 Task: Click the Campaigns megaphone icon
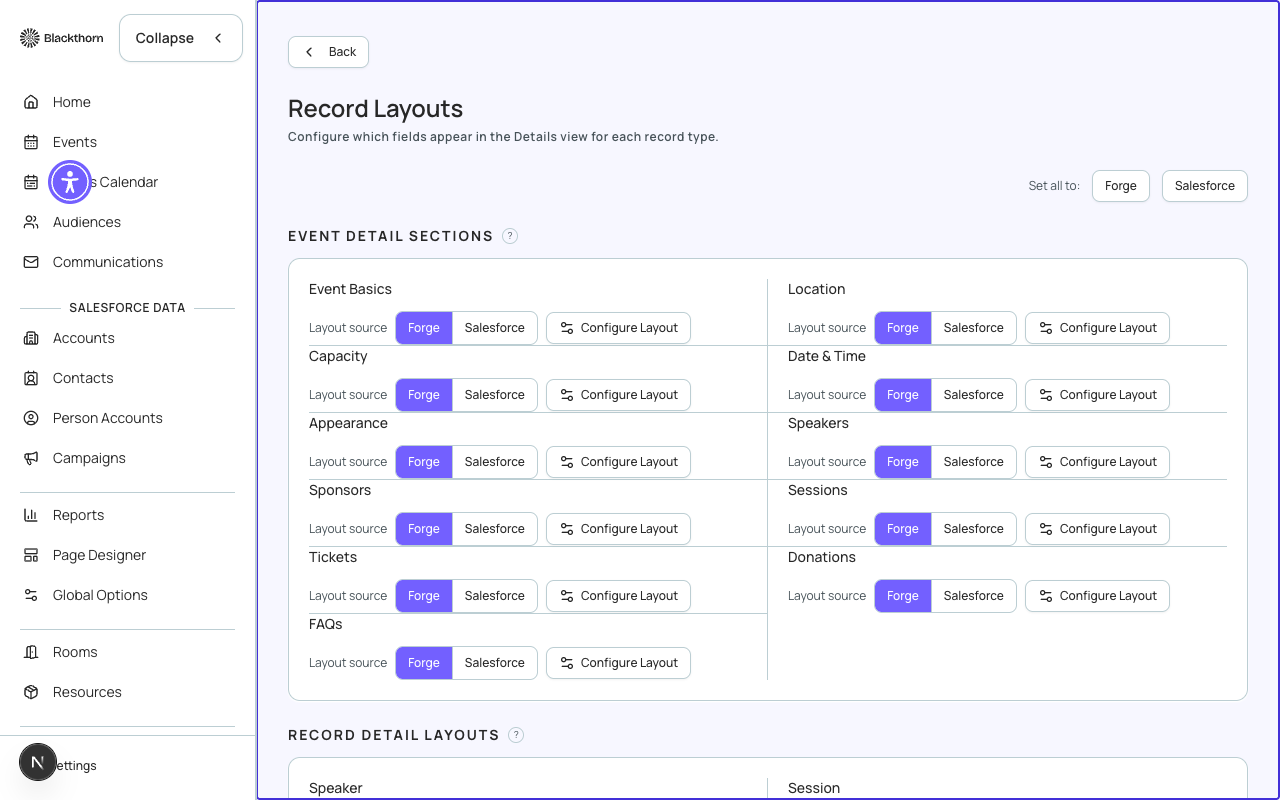click(x=31, y=458)
